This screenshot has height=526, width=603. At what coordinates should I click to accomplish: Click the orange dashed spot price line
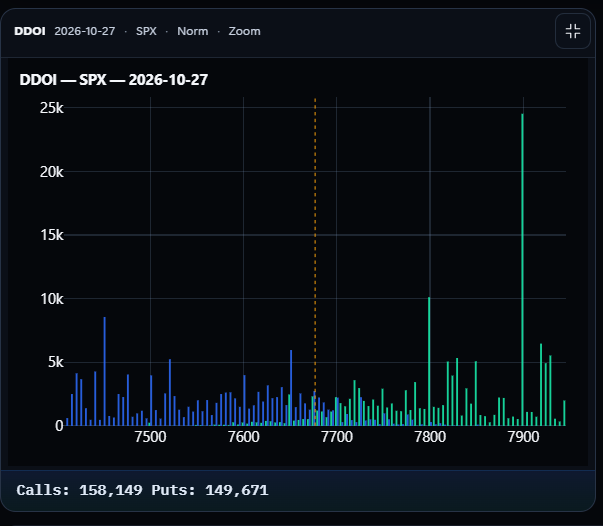(315, 261)
